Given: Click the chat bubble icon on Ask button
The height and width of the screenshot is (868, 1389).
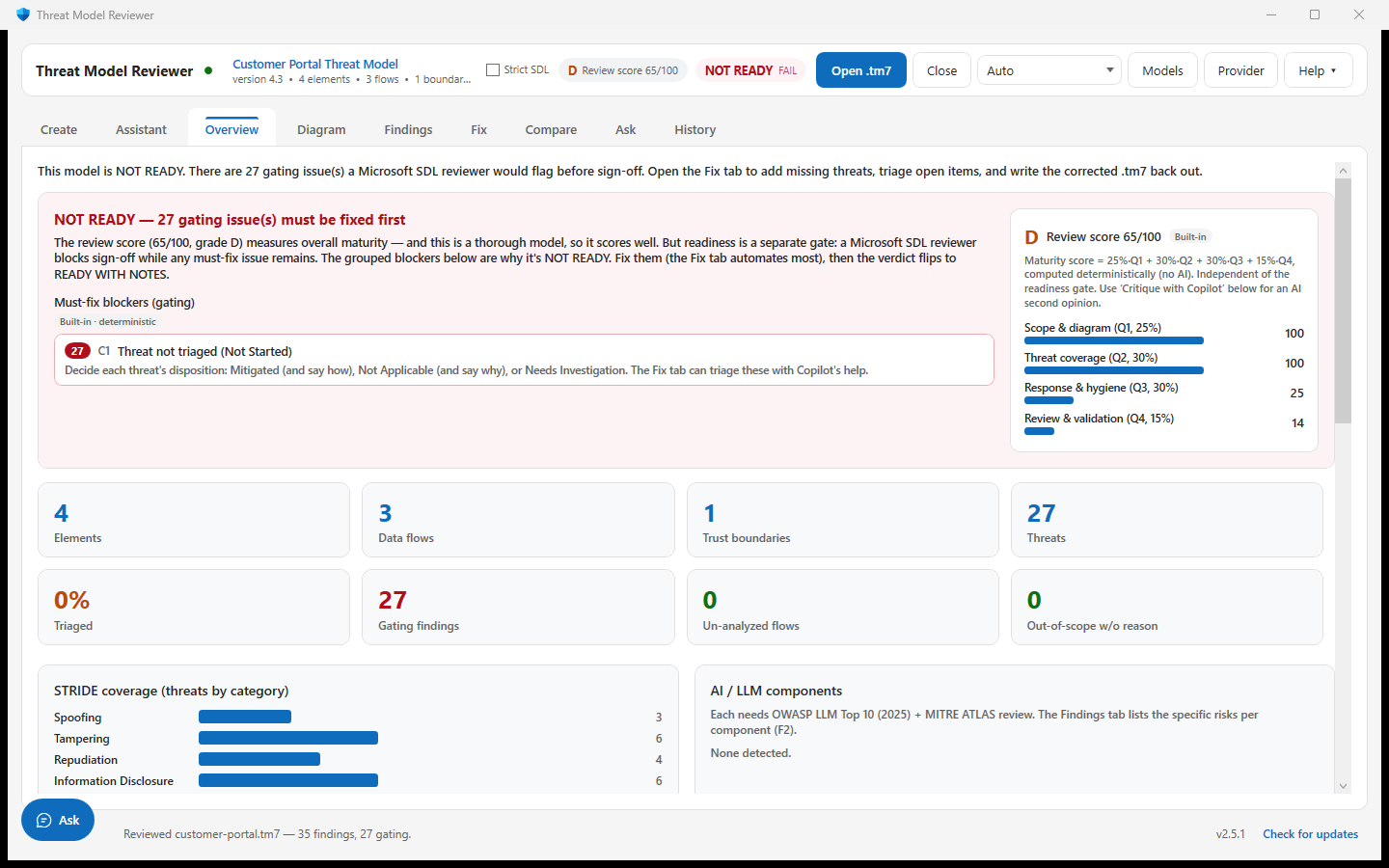Looking at the screenshot, I should [x=43, y=821].
